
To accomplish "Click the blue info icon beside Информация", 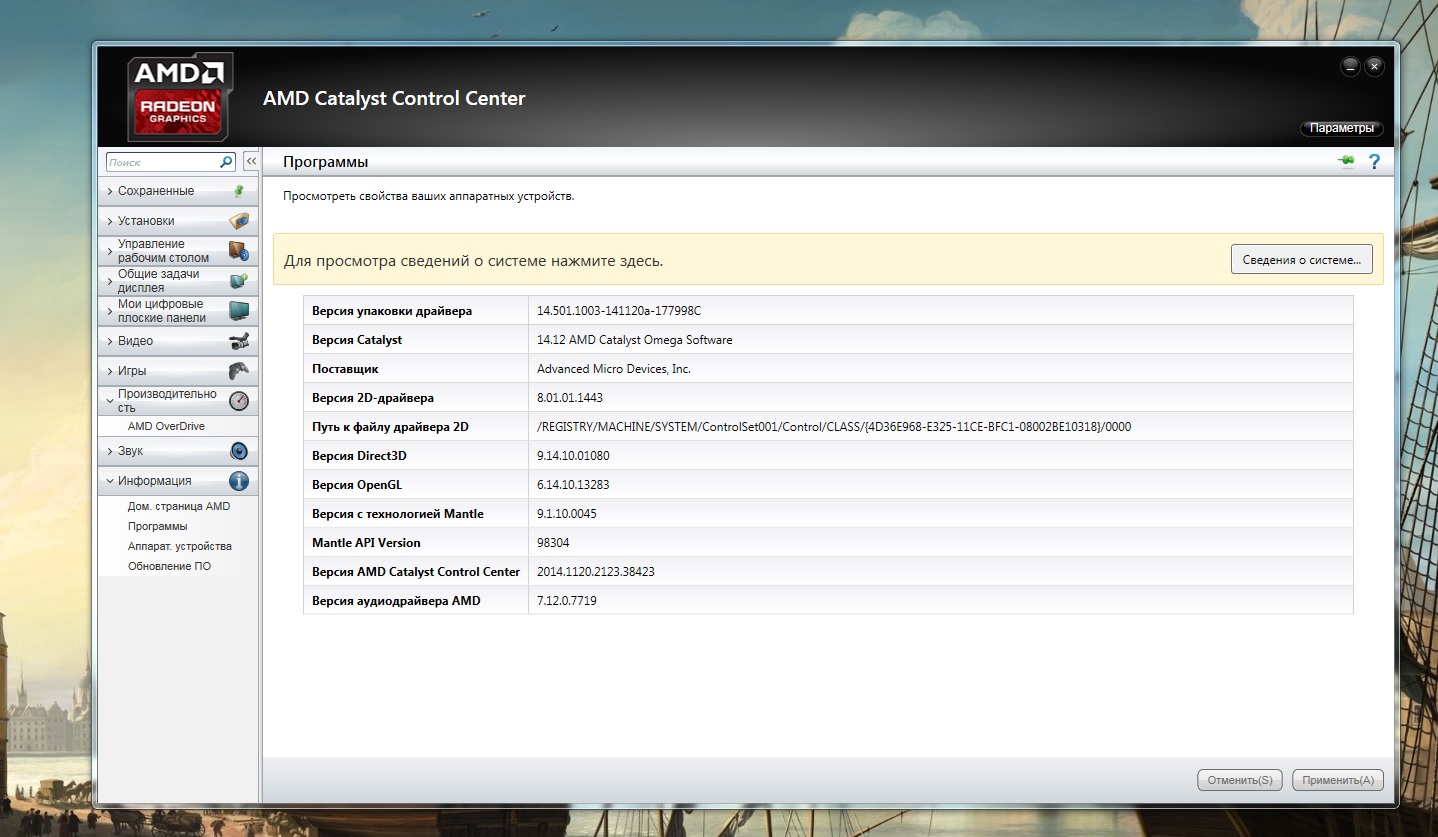I will 238,481.
